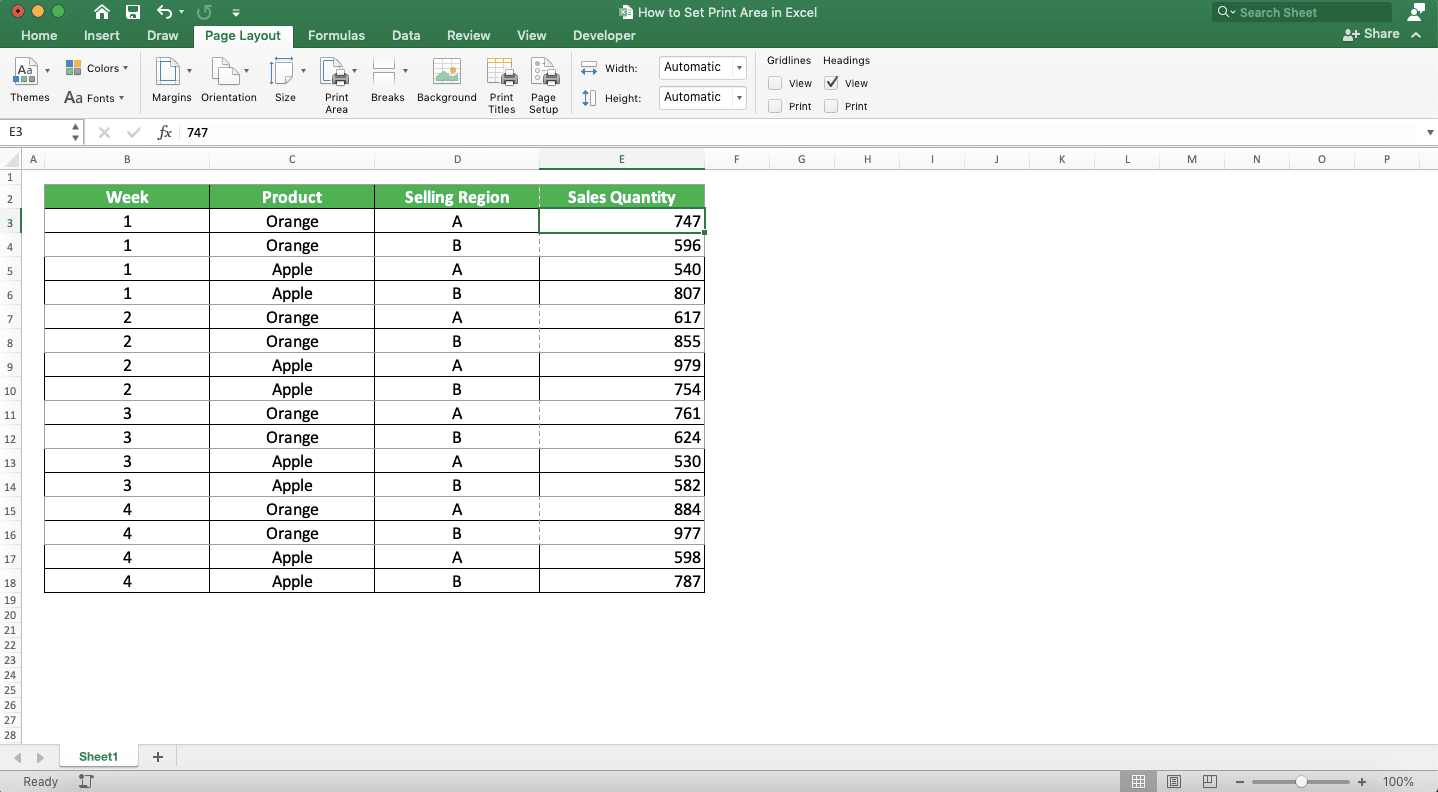This screenshot has width=1438, height=792.
Task: Redo the last action
Action: 204,12
